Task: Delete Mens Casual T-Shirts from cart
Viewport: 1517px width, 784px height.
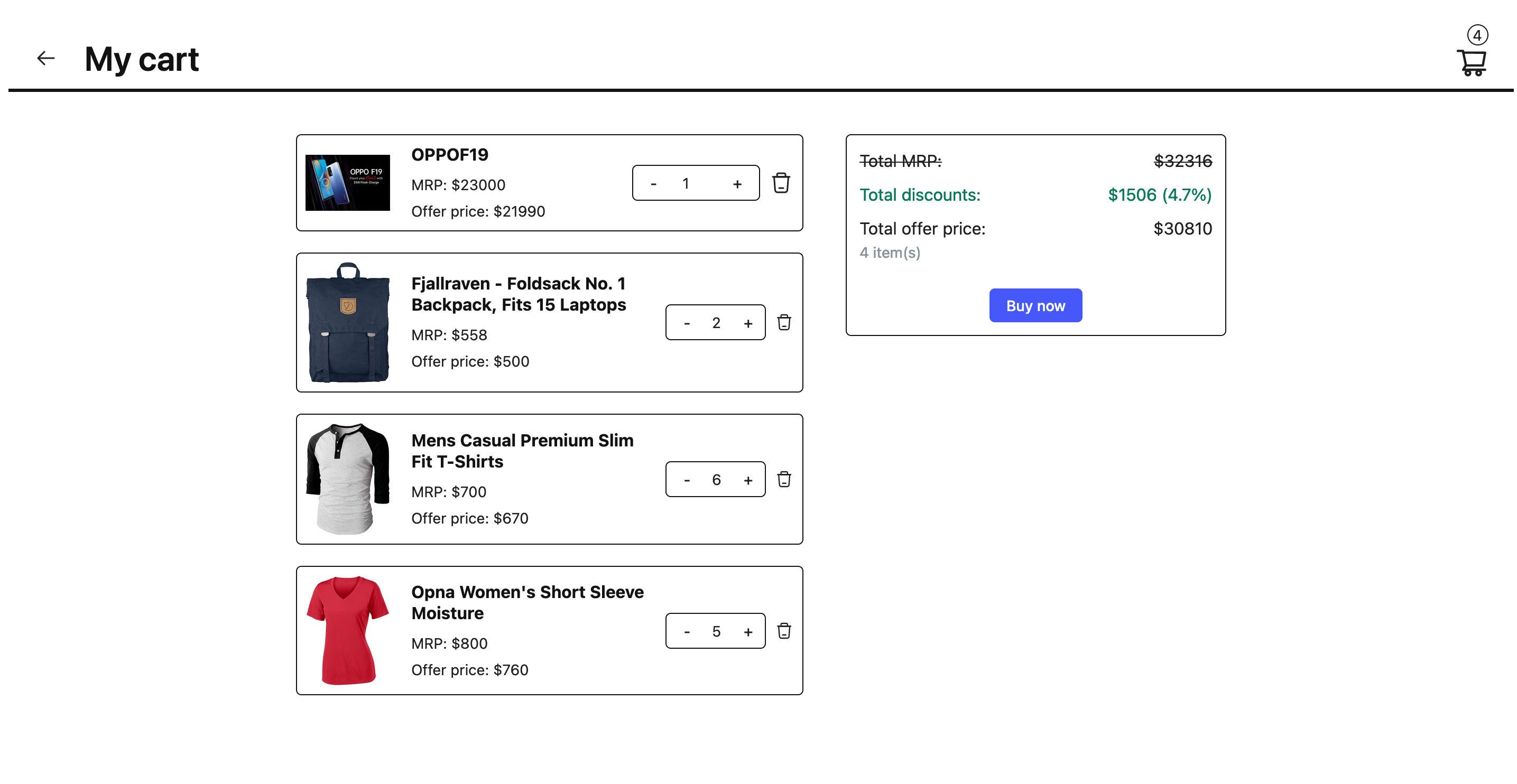Action: [784, 479]
